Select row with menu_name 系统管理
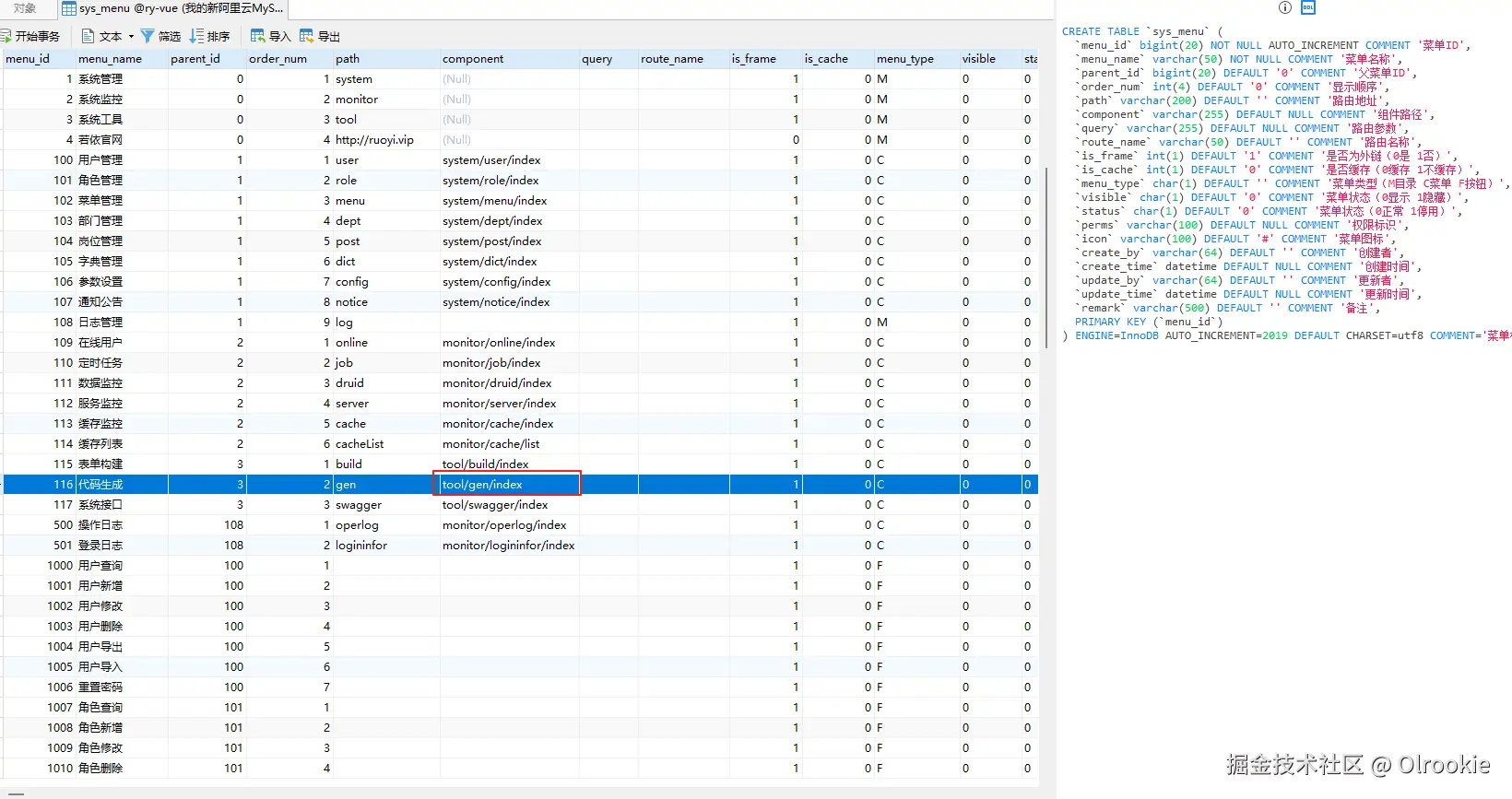Image resolution: width=1512 pixels, height=799 pixels. pyautogui.click(x=100, y=79)
